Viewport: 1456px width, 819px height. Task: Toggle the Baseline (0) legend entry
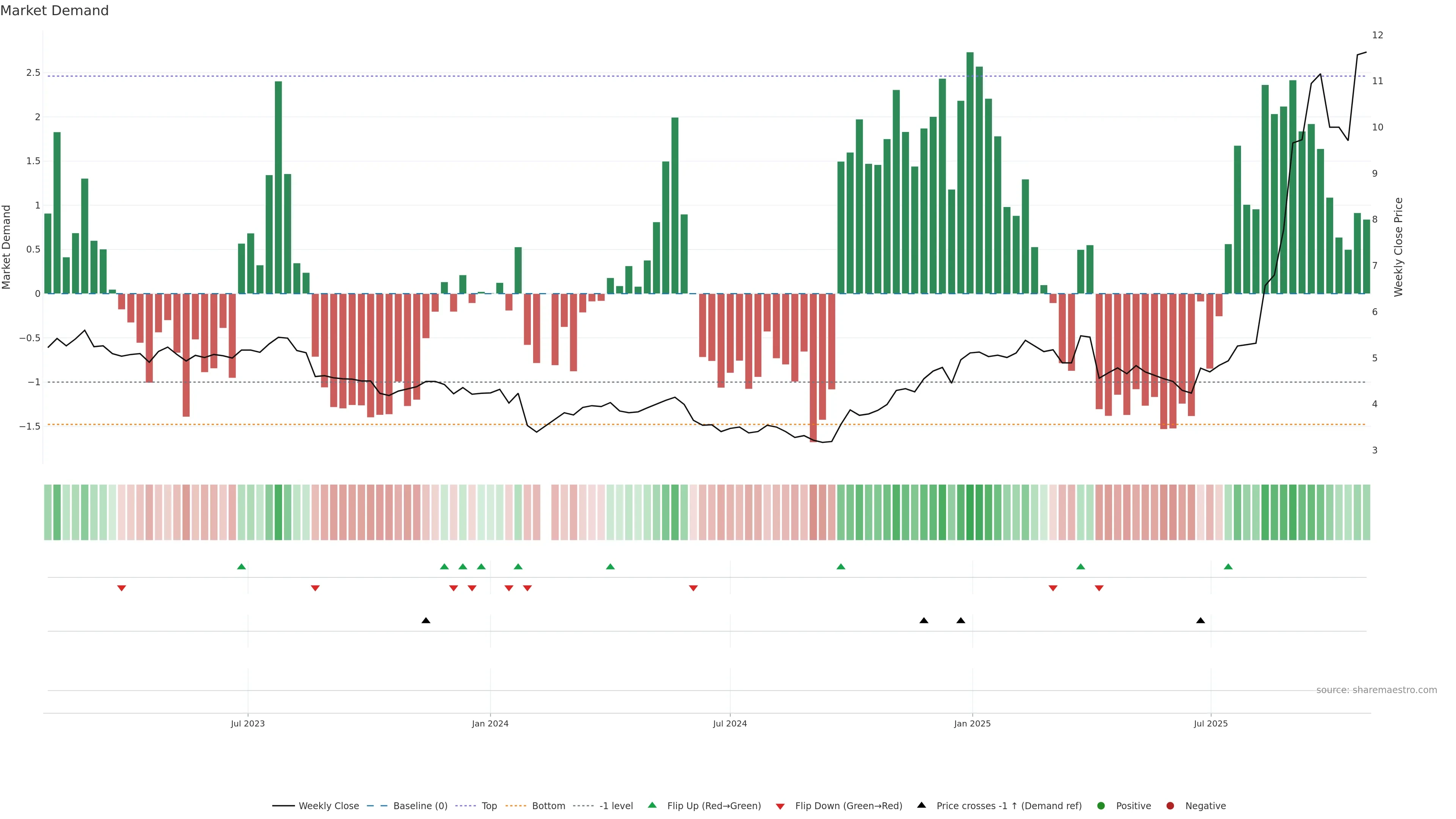[420, 805]
